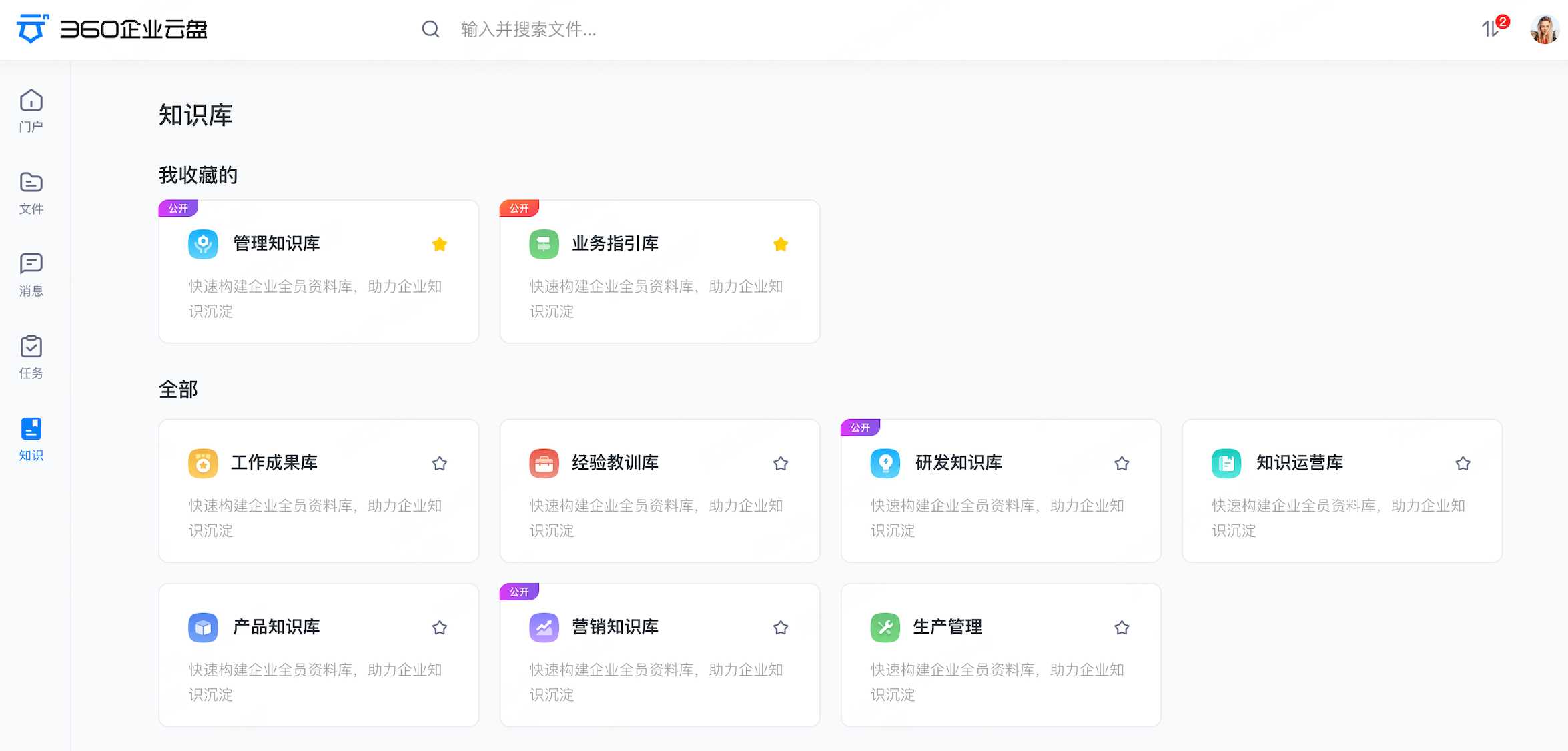Viewport: 1568px width, 751px height.
Task: Click red 公开 tag on 业务指引库 card
Action: pos(519,209)
